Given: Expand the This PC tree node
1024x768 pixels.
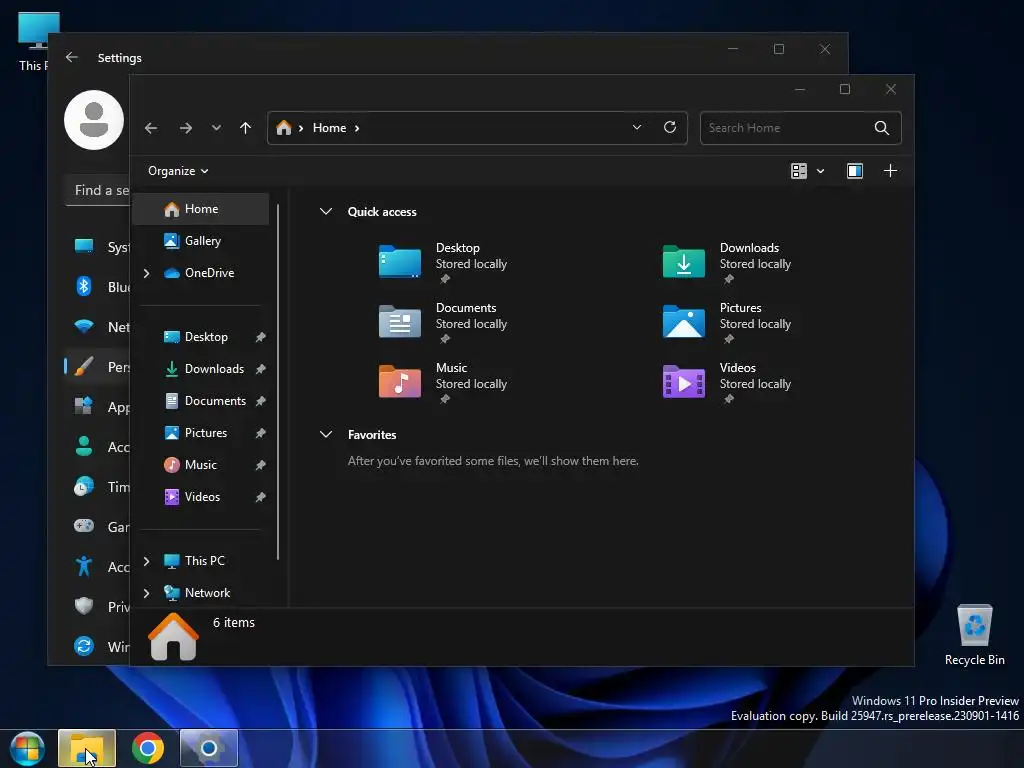Looking at the screenshot, I should click(x=146, y=561).
